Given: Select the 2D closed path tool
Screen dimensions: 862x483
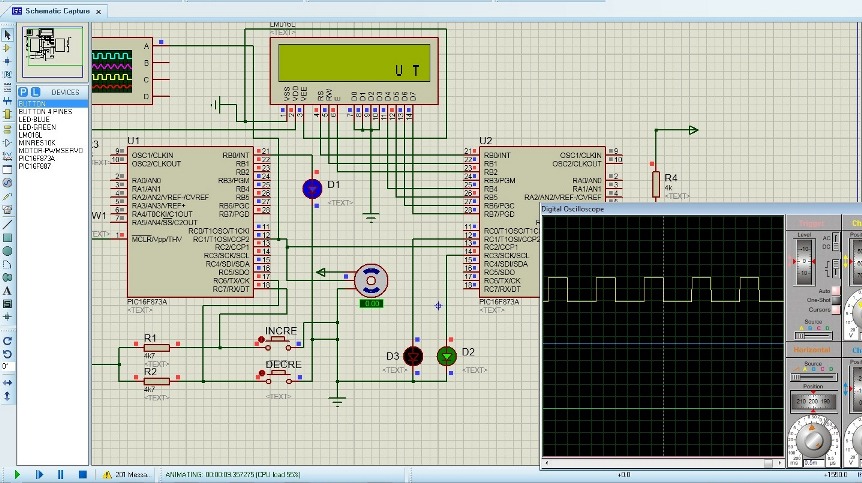Looking at the screenshot, I should pos(7,277).
